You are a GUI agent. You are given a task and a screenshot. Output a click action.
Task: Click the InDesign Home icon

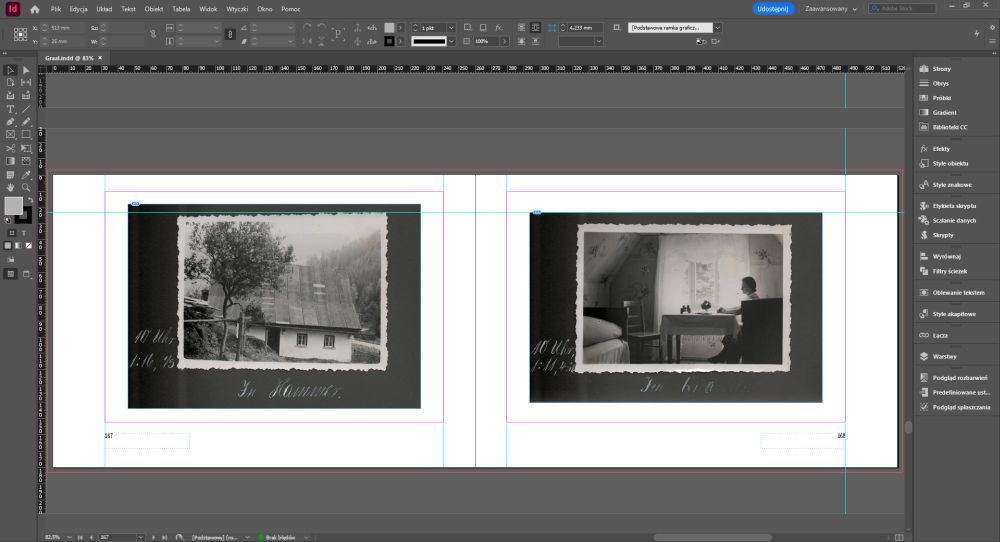point(34,9)
